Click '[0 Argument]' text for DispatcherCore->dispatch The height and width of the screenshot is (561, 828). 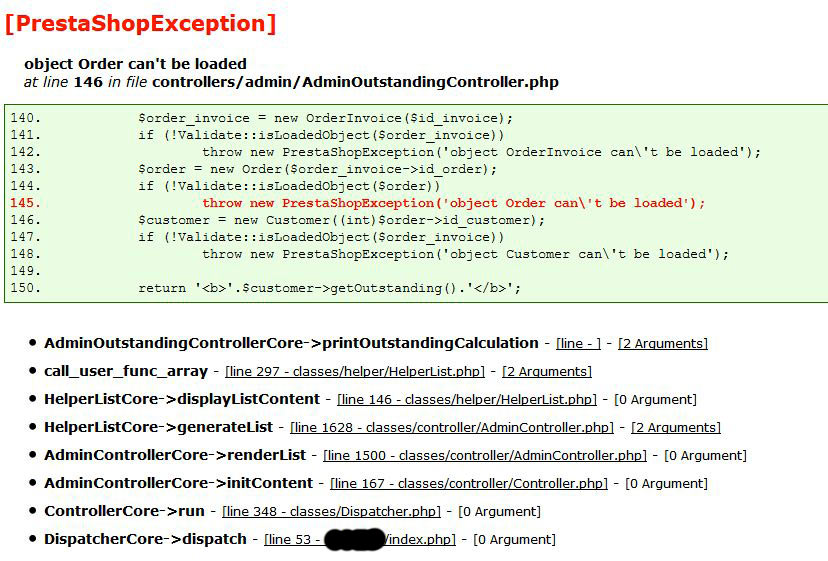pyautogui.click(x=514, y=540)
